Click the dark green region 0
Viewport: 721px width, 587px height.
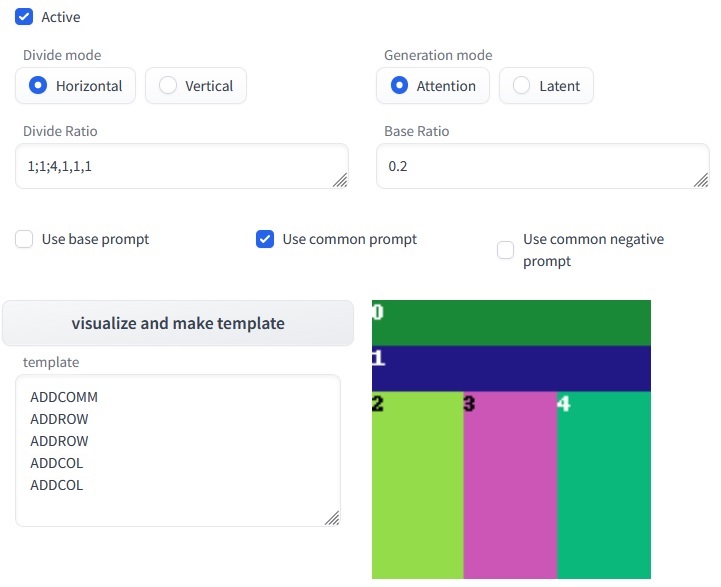click(x=511, y=323)
